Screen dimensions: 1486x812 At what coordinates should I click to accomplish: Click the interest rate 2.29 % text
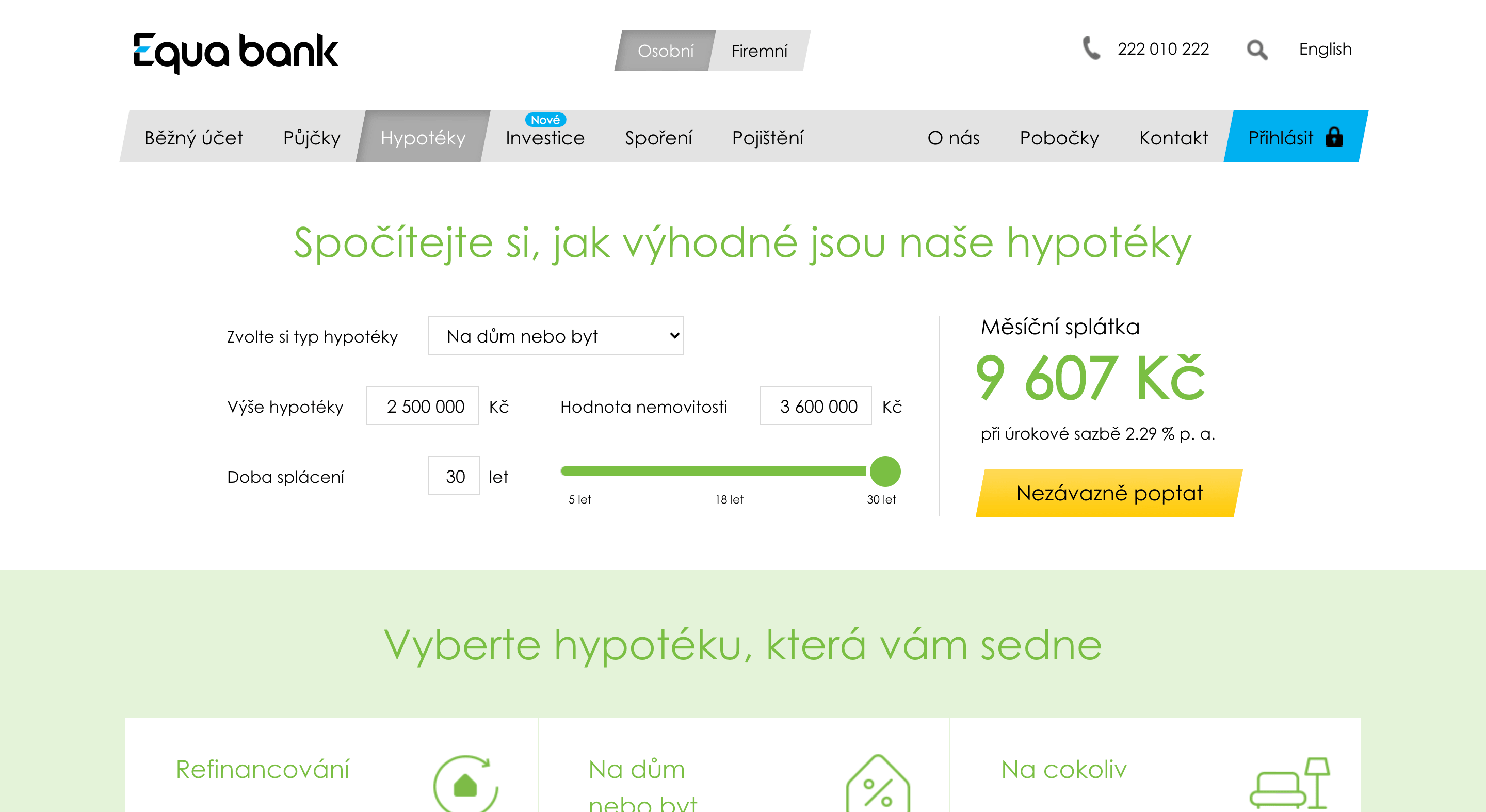click(1098, 434)
